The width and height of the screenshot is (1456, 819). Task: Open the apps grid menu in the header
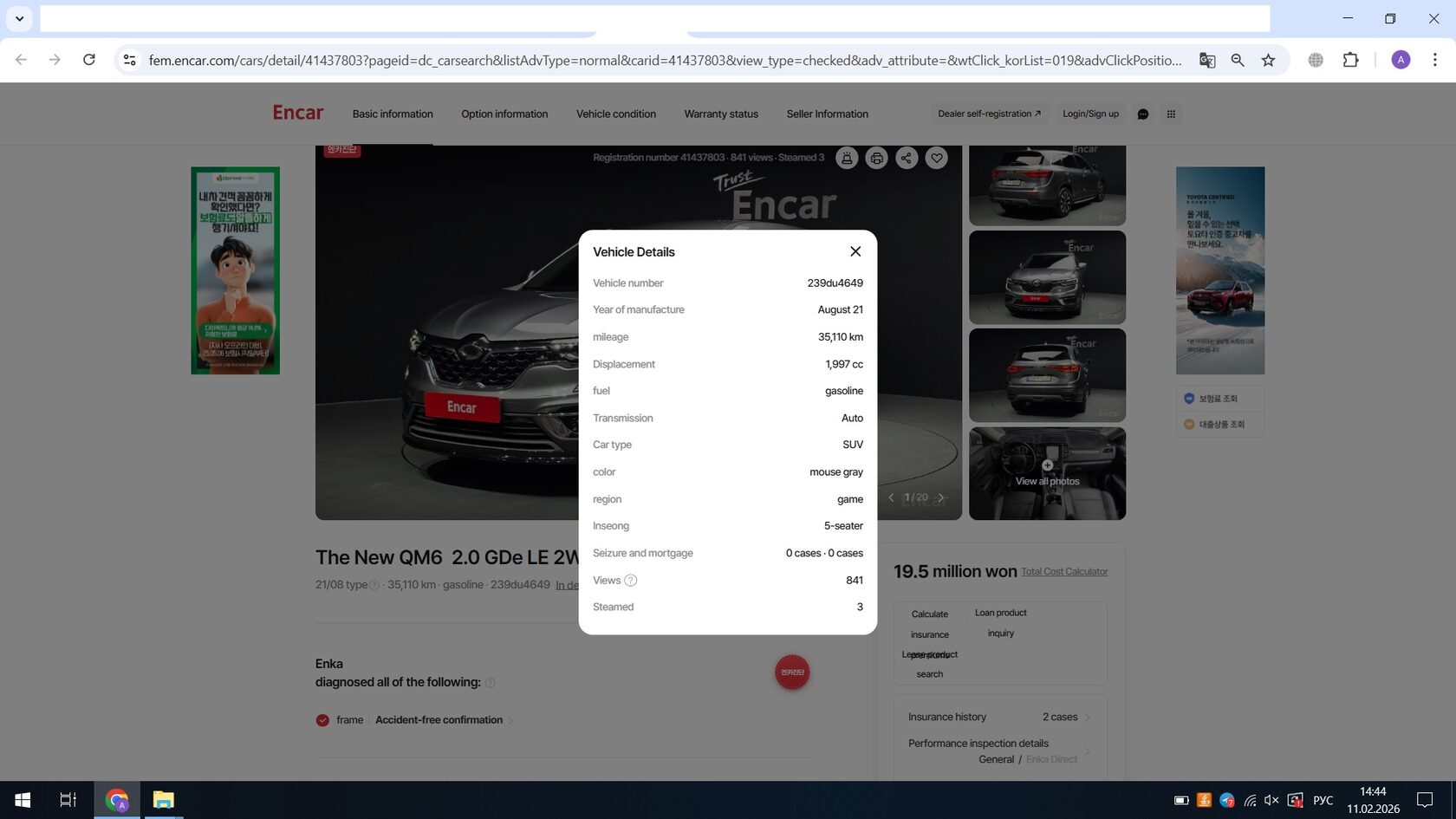1171,114
